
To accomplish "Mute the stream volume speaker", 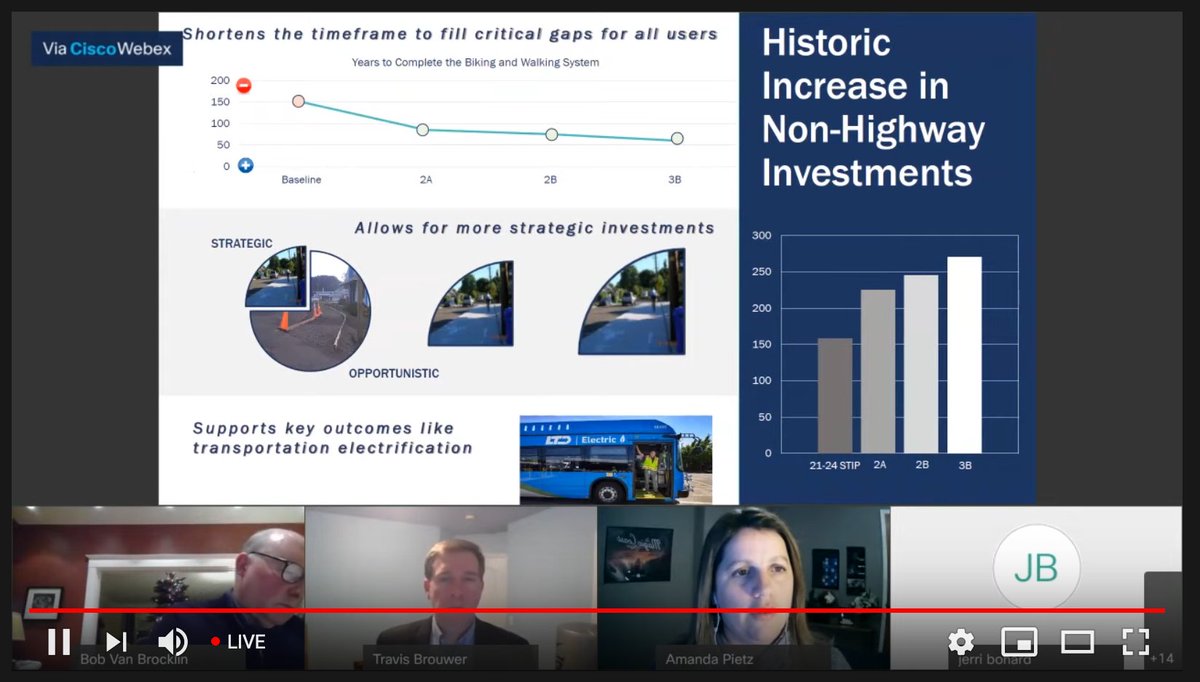I will 172,642.
